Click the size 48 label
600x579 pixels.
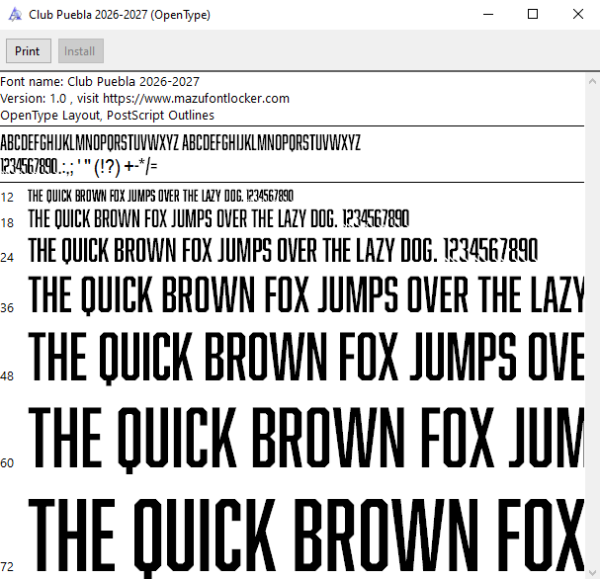point(7,376)
